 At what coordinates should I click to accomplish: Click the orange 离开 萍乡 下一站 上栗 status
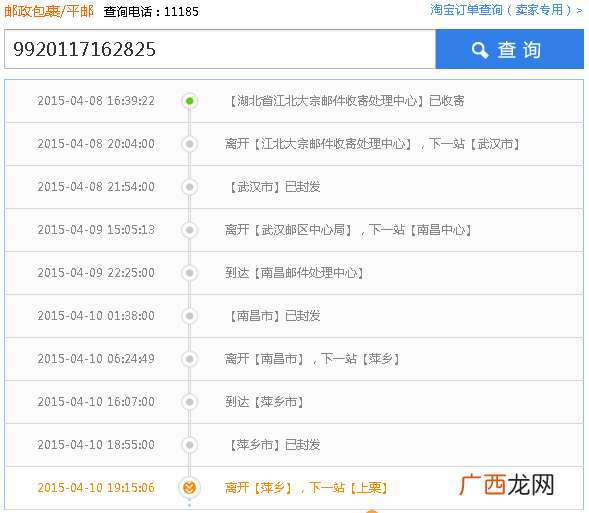(306, 487)
